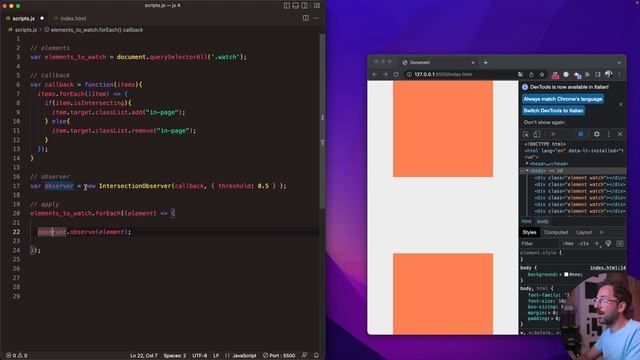640x360 pixels.
Task: Click the body breadcrumb in DevTools
Action: (x=542, y=221)
